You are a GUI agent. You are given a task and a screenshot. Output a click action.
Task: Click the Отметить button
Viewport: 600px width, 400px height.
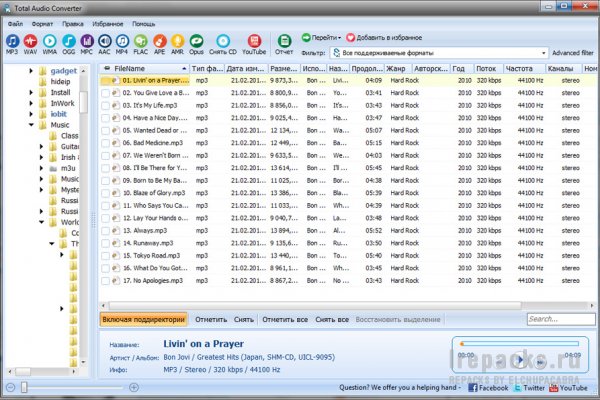tap(211, 319)
